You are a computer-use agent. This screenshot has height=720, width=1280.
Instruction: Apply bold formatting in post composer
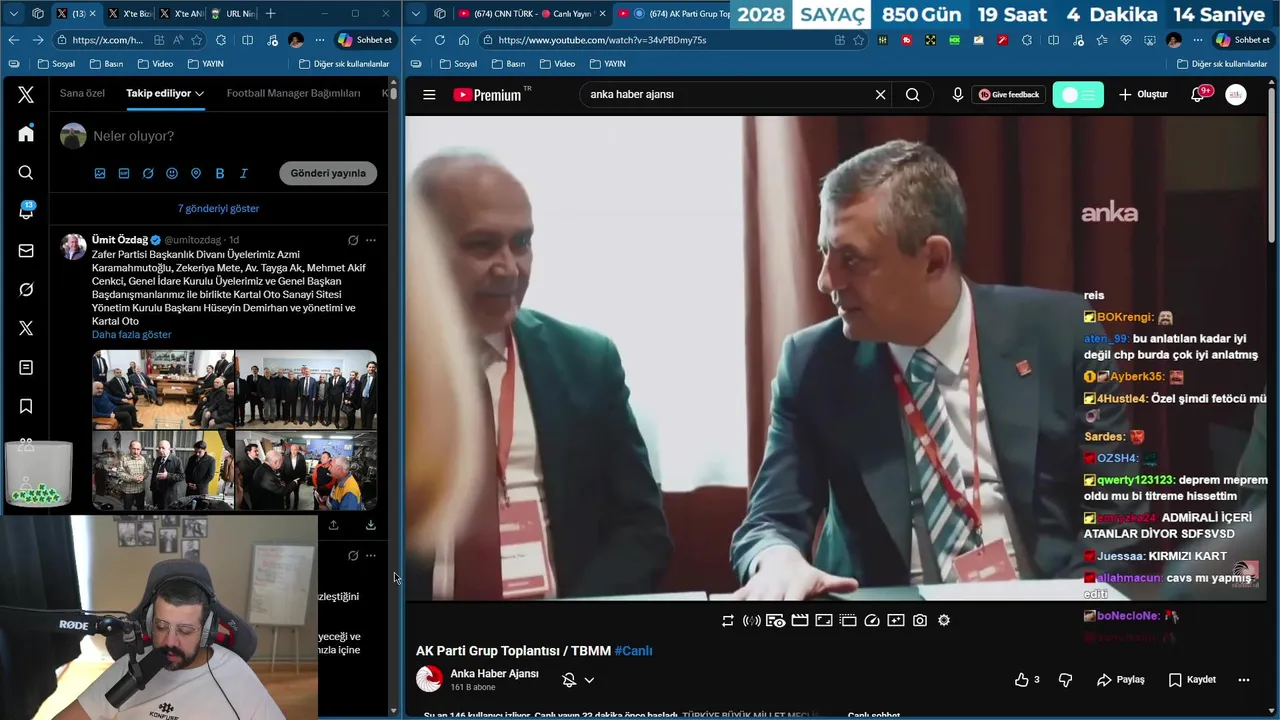pos(220,173)
